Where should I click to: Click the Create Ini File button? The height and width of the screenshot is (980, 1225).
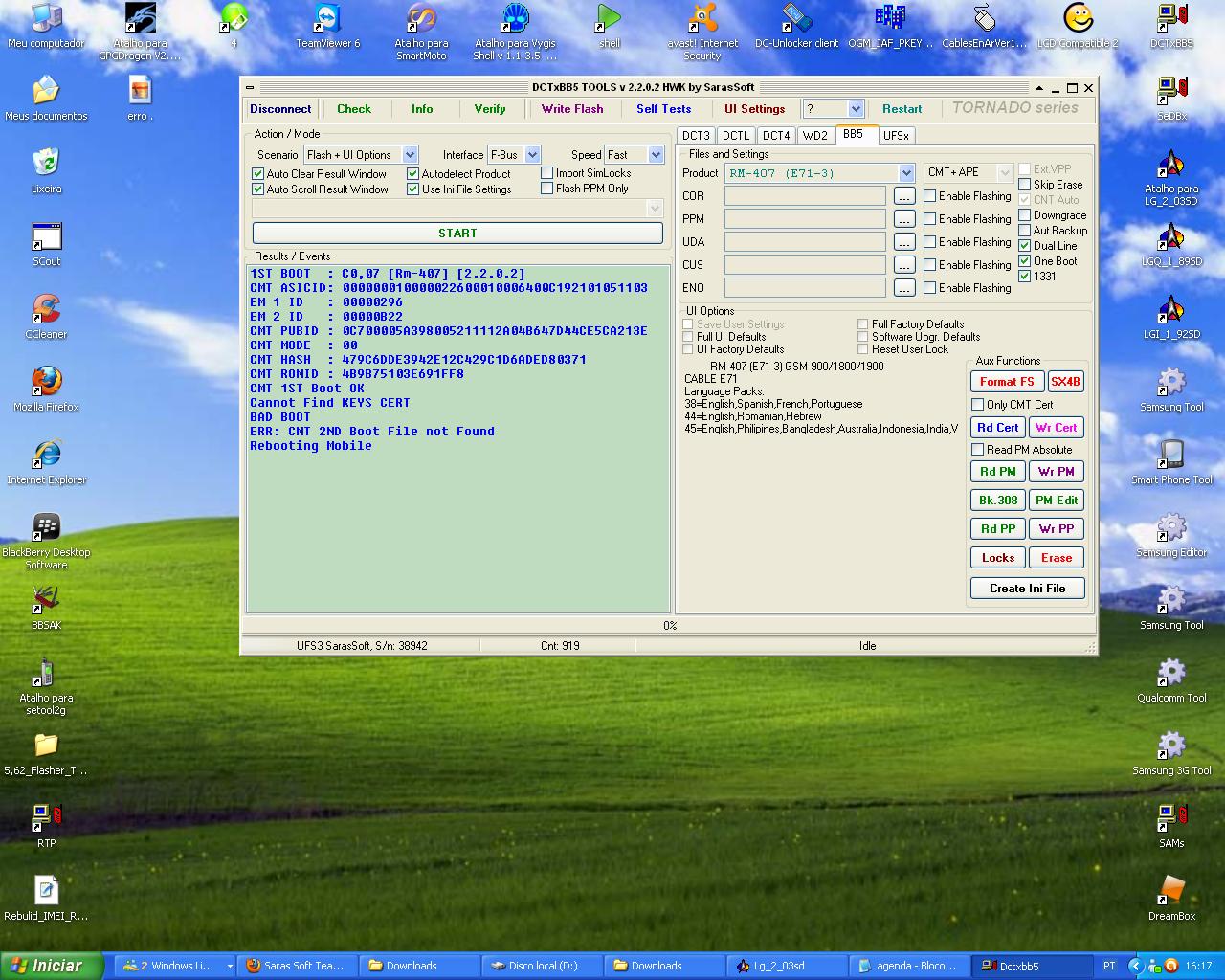point(1027,589)
